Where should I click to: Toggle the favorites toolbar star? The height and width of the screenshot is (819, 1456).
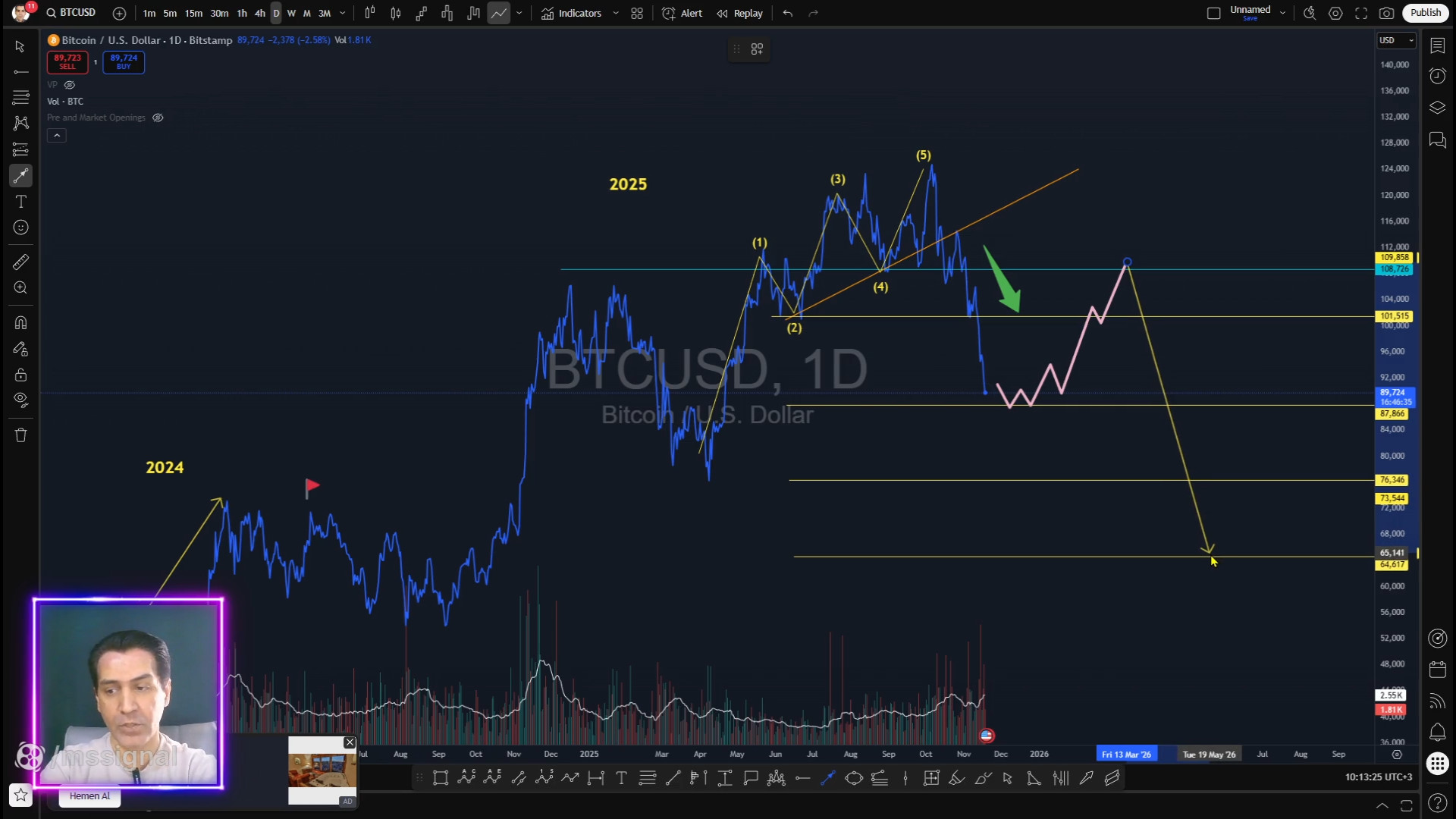[20, 795]
